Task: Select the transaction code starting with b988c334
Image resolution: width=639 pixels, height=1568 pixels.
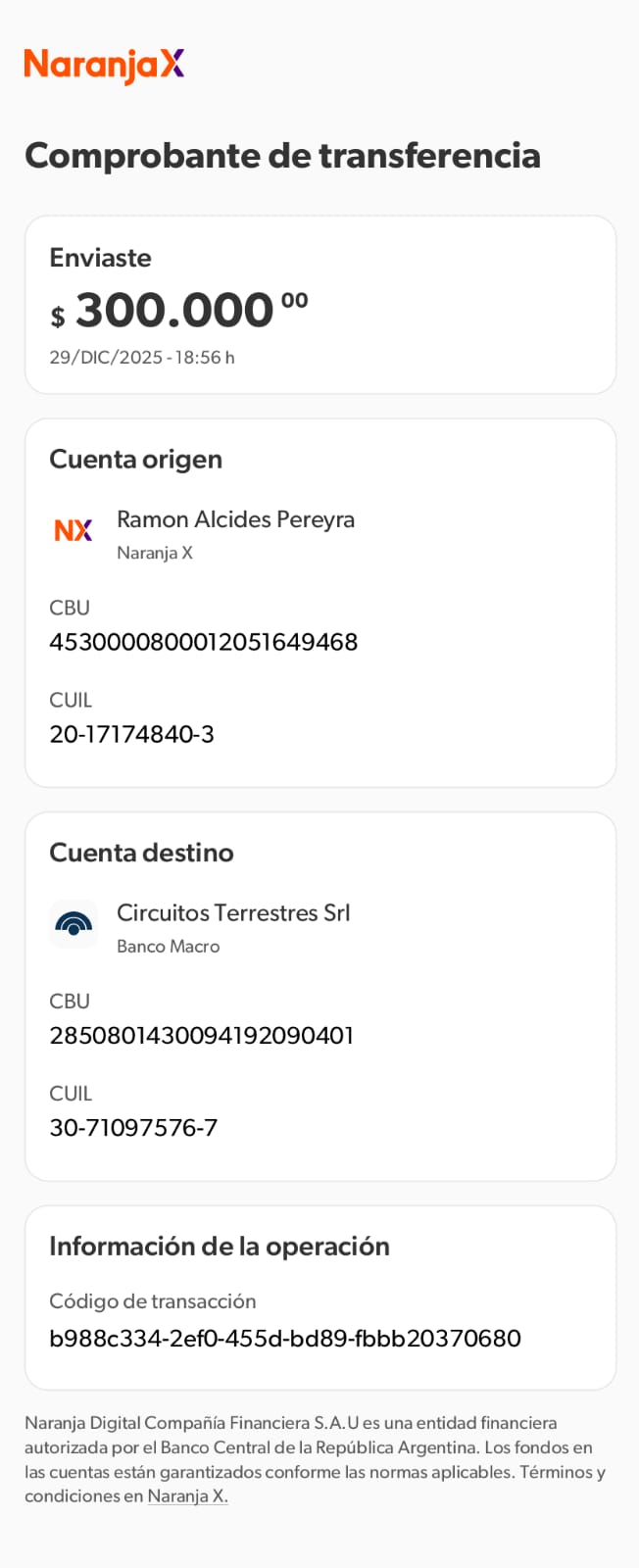Action: 285,1339
